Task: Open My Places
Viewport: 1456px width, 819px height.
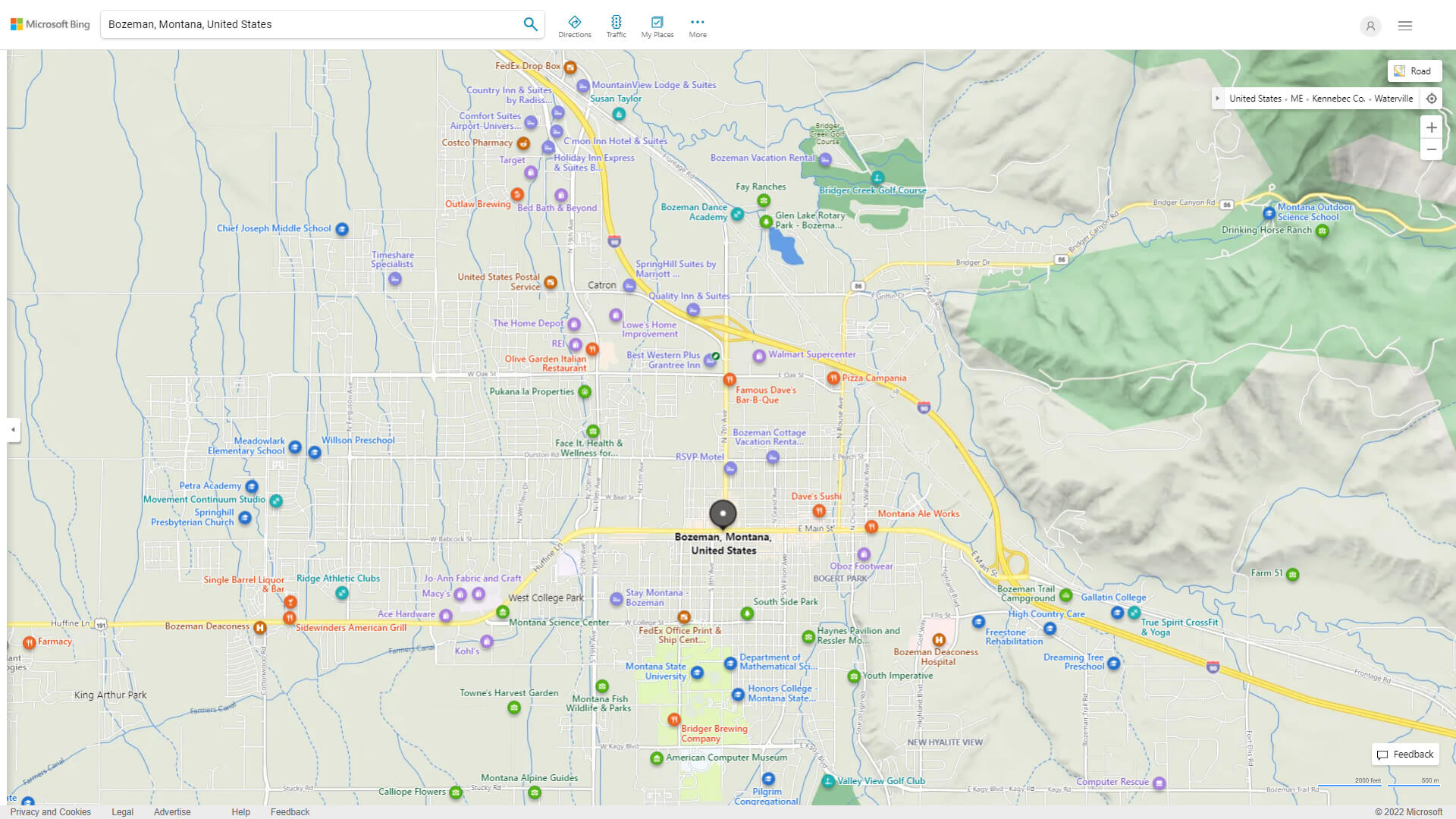Action: pyautogui.click(x=657, y=27)
